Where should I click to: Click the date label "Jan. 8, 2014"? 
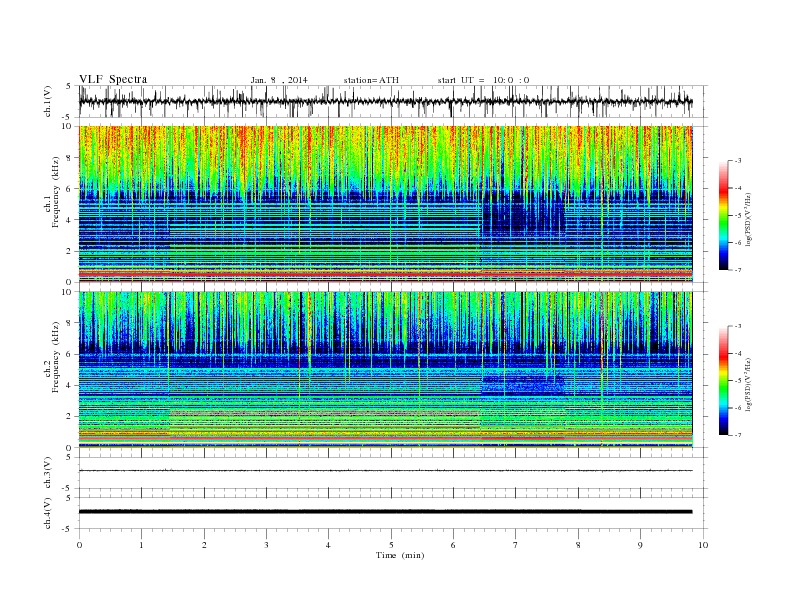click(279, 80)
